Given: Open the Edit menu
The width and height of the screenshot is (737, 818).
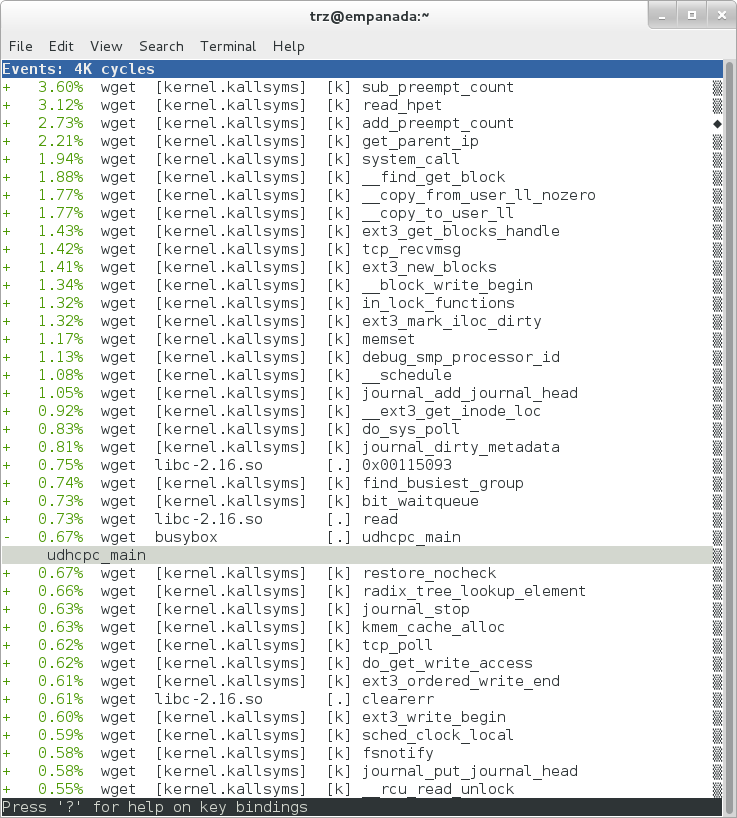Looking at the screenshot, I should pos(61,46).
